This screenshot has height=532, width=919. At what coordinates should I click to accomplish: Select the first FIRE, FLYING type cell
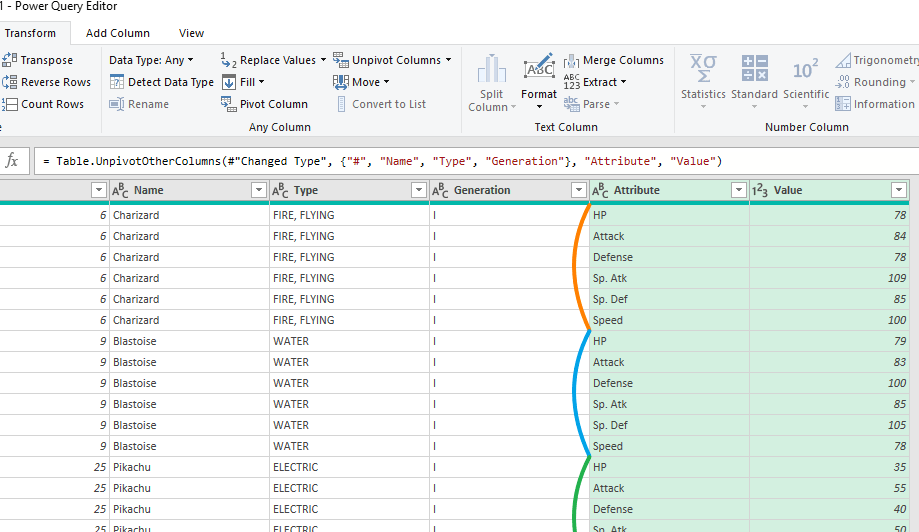point(349,215)
